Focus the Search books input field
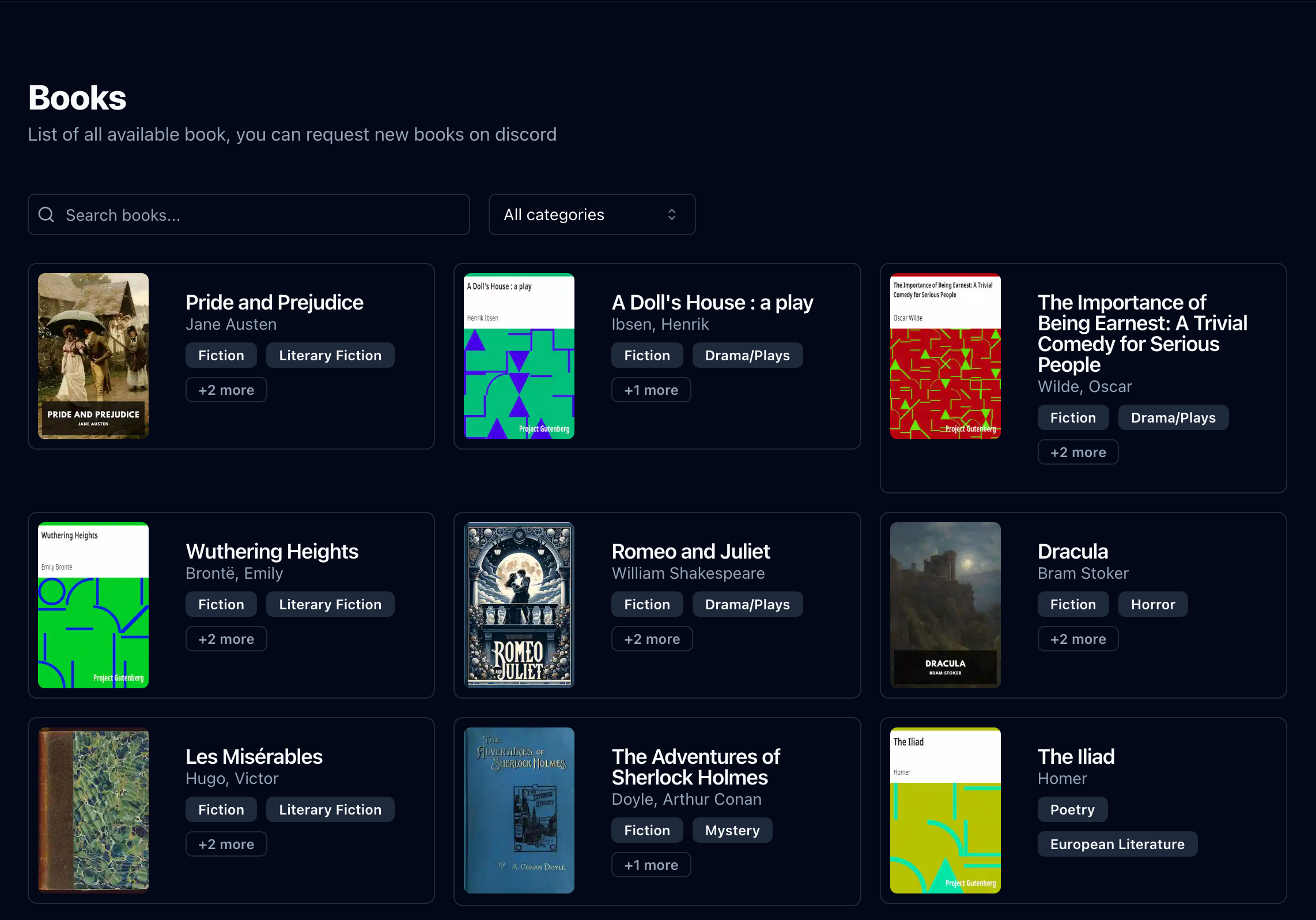 coord(249,214)
